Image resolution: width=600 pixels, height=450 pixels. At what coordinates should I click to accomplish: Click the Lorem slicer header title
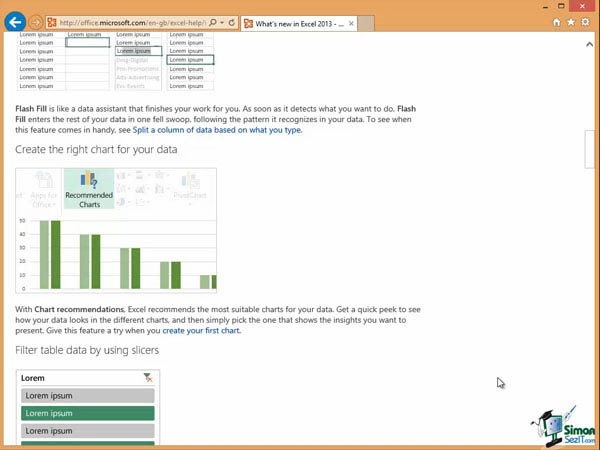click(33, 378)
